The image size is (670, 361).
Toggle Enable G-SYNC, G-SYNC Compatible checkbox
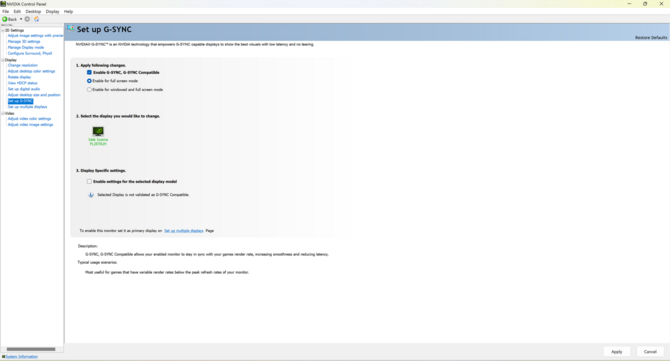89,73
